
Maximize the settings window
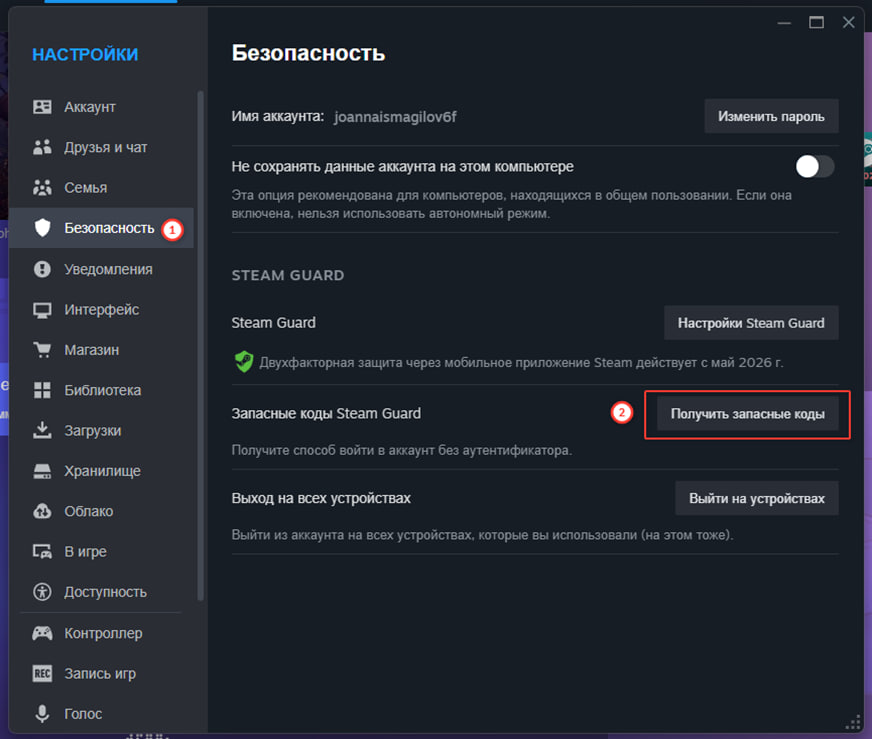[x=816, y=22]
